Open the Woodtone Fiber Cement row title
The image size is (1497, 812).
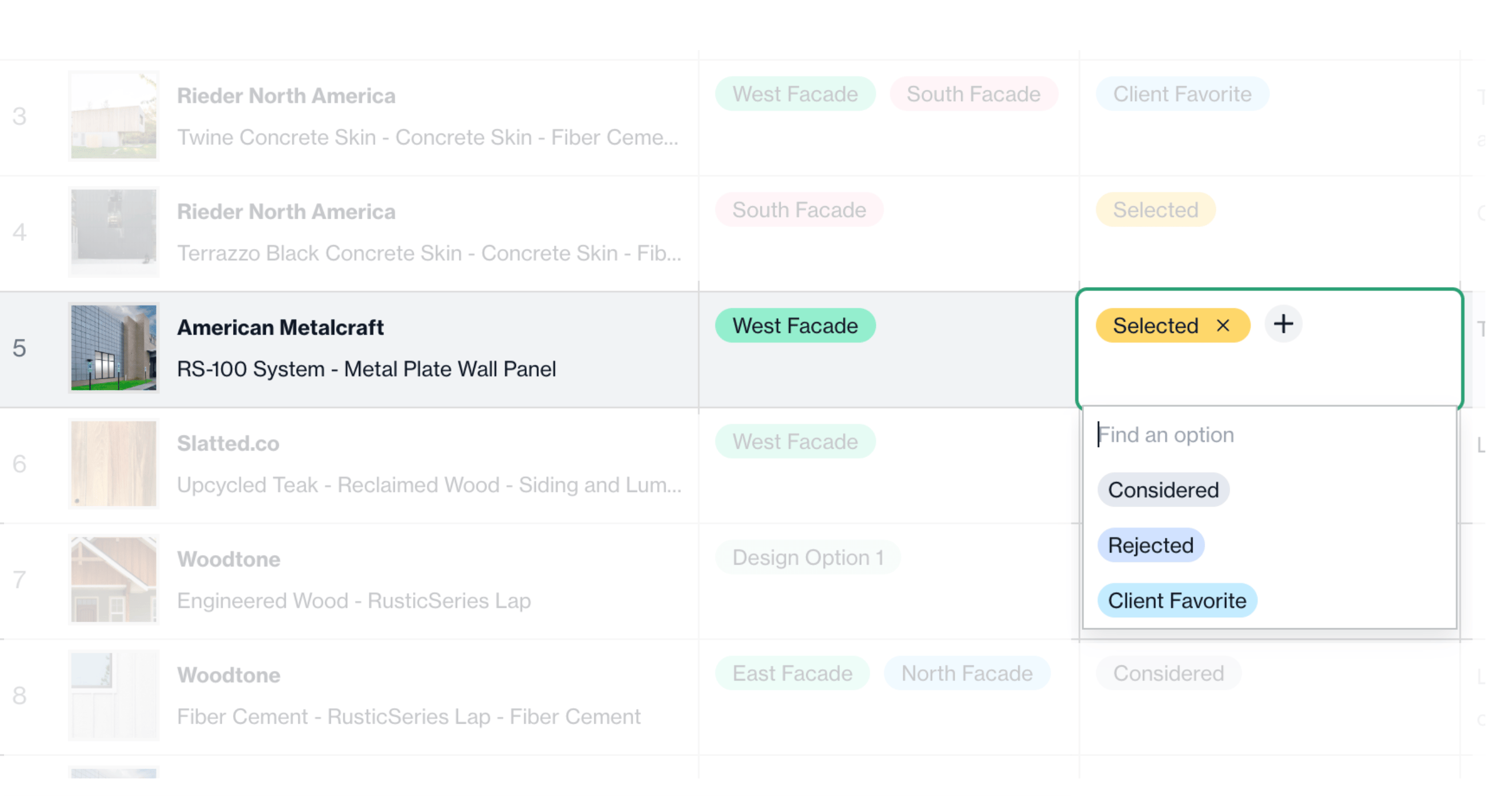229,676
